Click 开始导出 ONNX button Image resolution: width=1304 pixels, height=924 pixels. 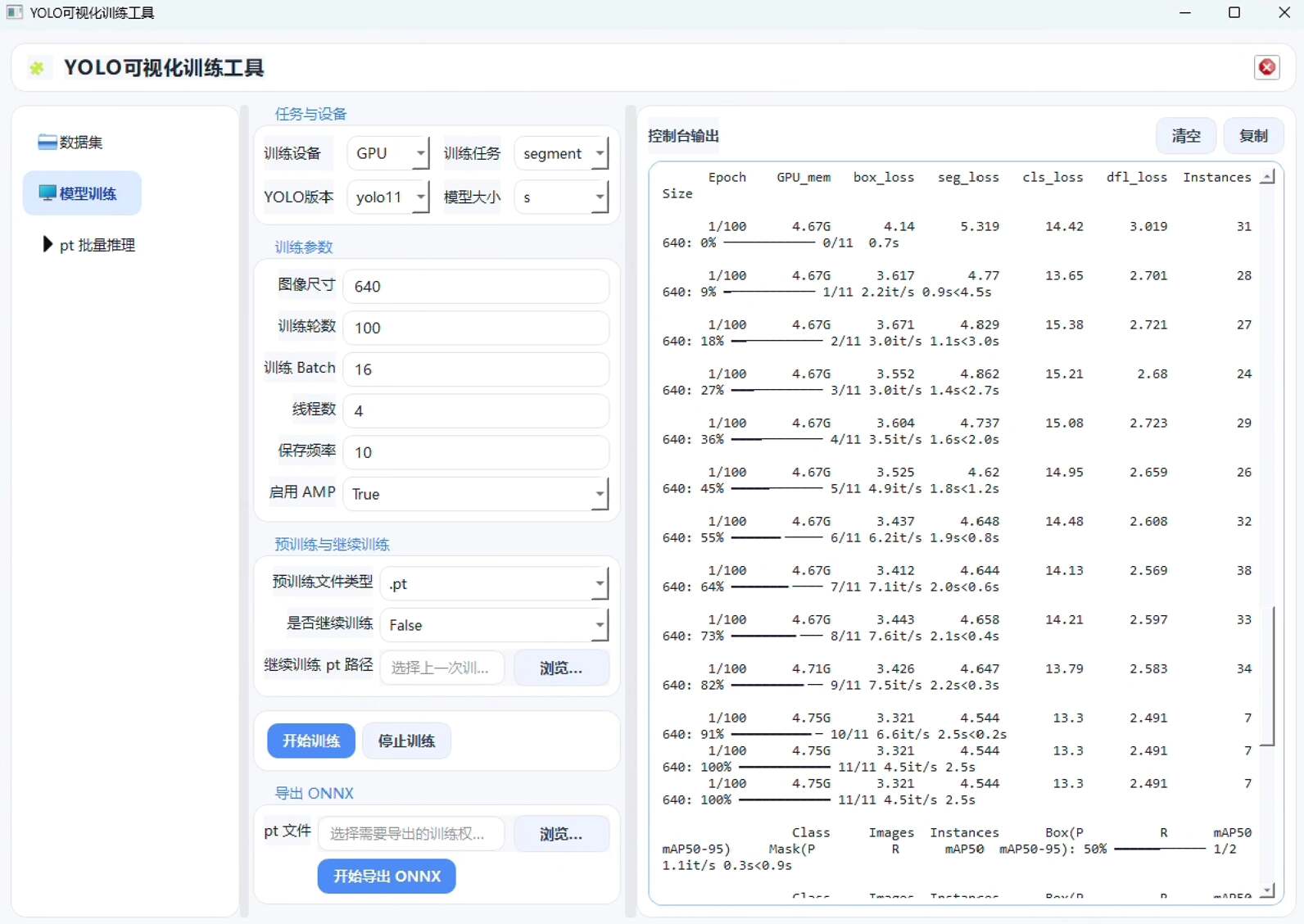coord(387,876)
